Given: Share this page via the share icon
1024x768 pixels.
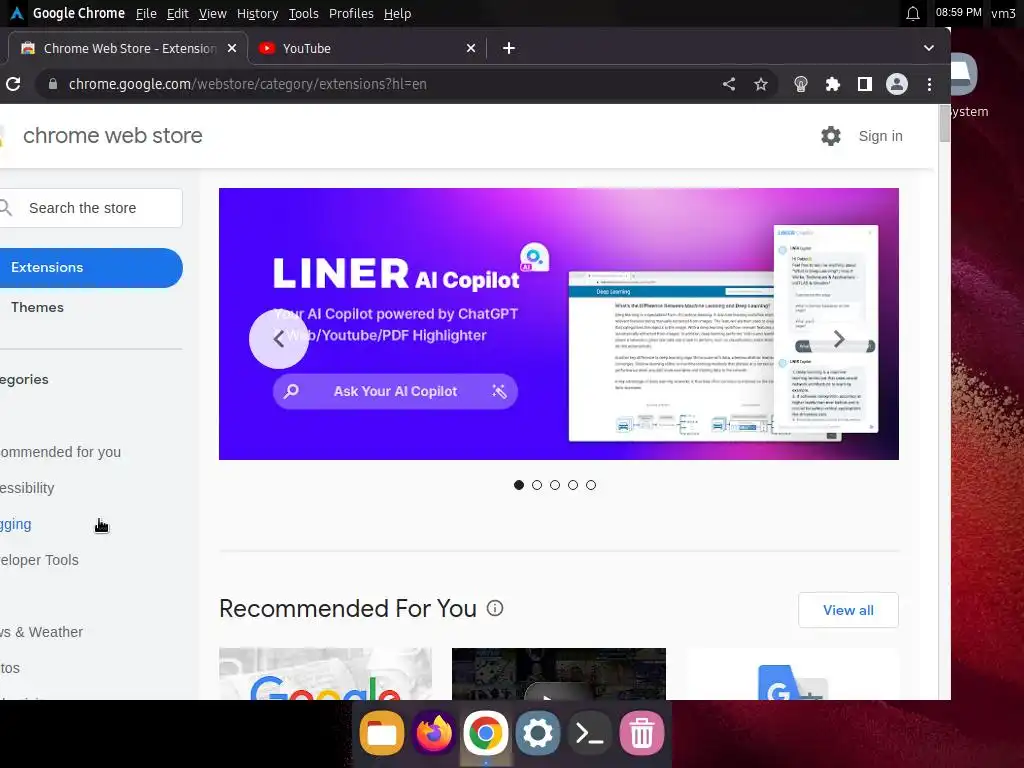Looking at the screenshot, I should [729, 84].
